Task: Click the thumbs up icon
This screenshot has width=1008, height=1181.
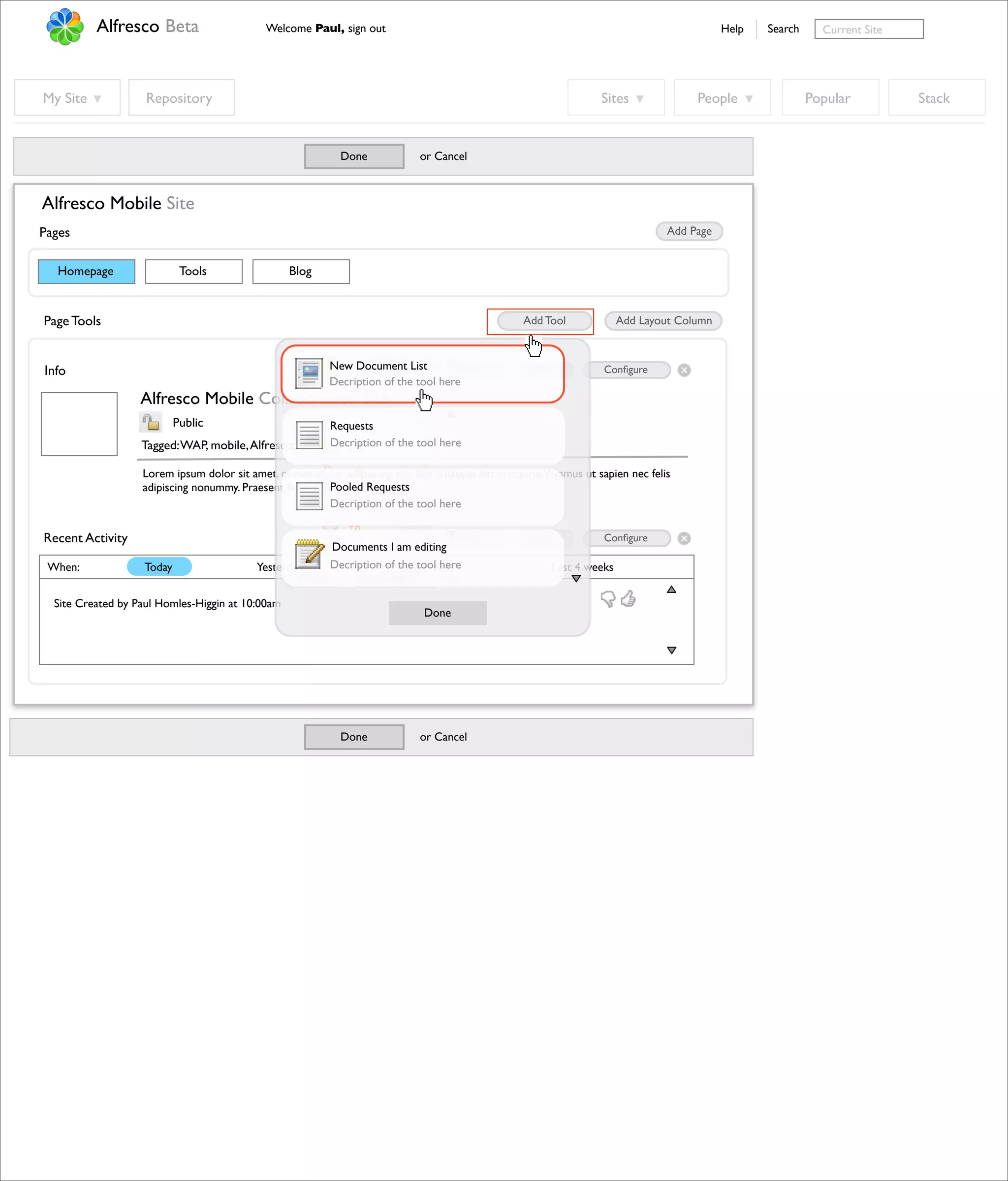Action: click(629, 598)
